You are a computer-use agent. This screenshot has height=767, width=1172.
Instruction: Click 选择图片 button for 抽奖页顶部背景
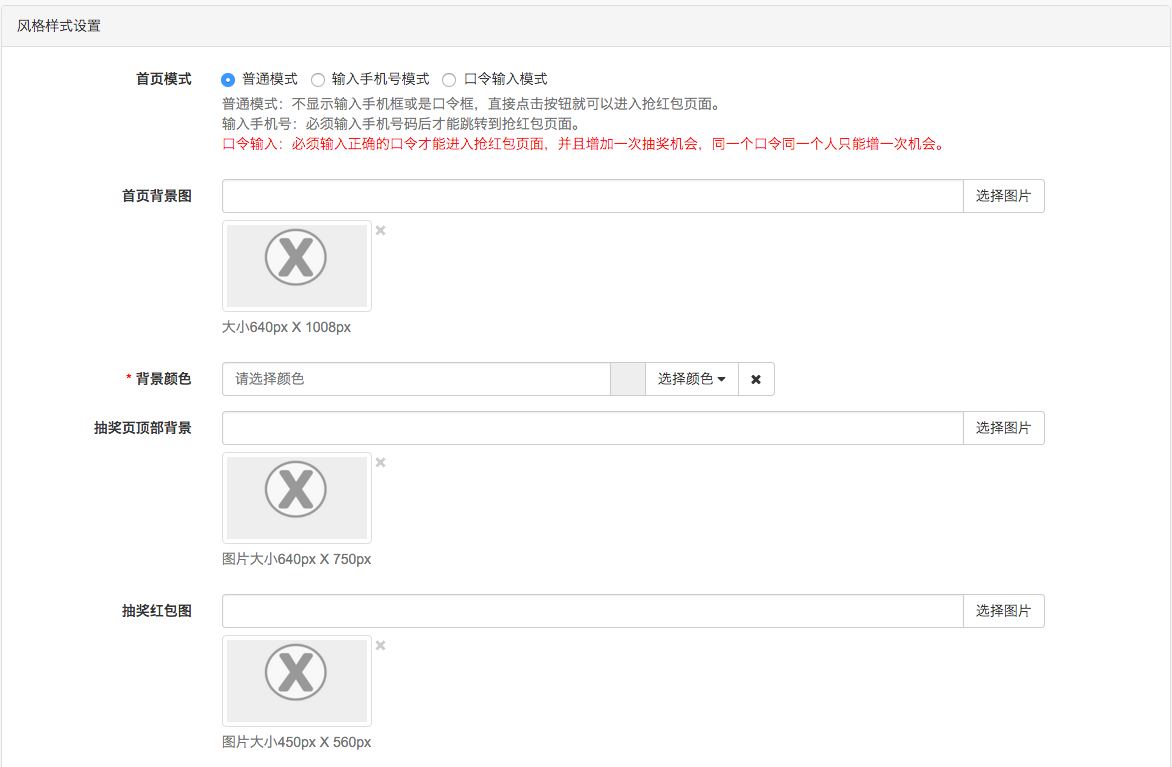(x=1004, y=428)
